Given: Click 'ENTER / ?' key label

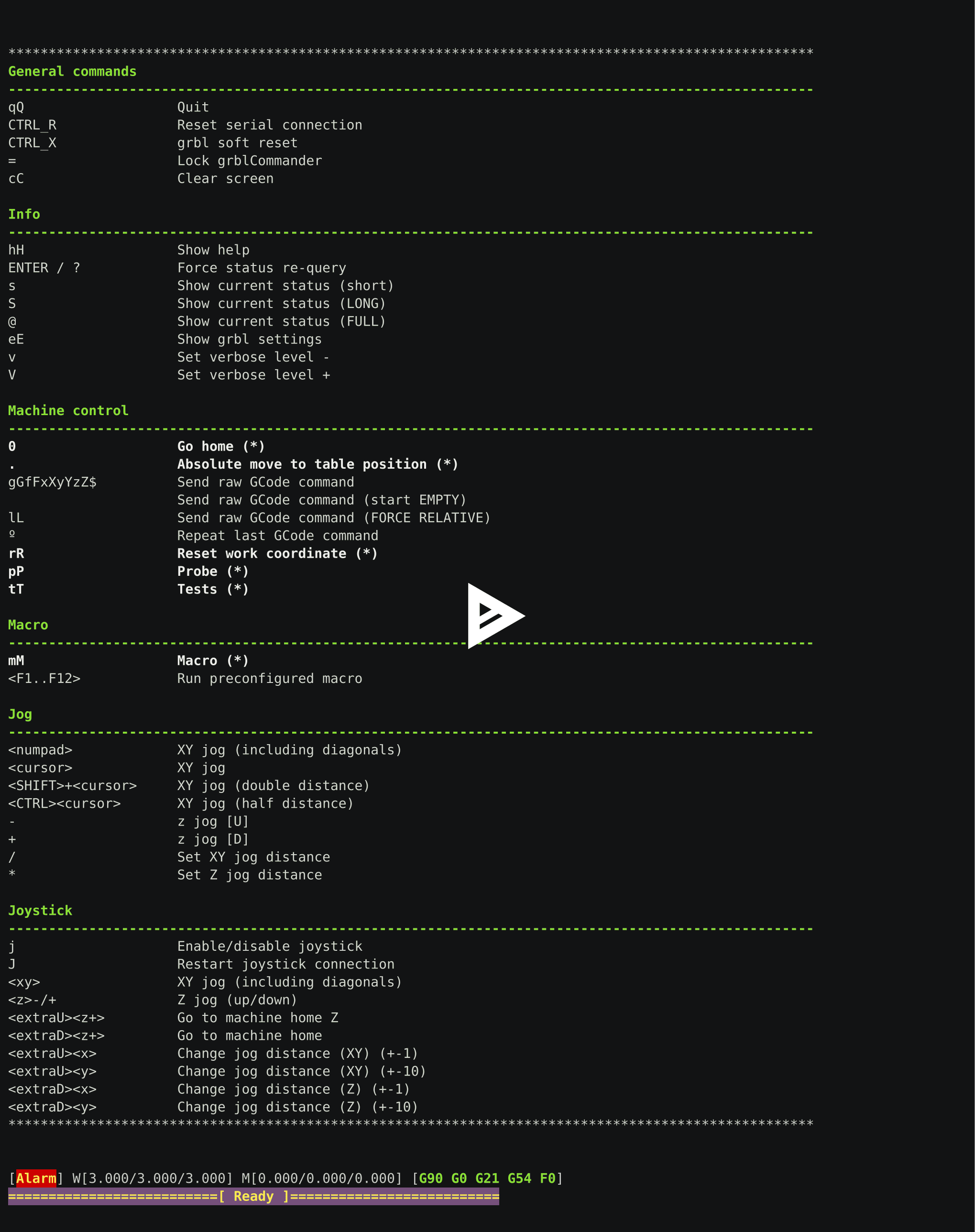Looking at the screenshot, I should point(44,268).
